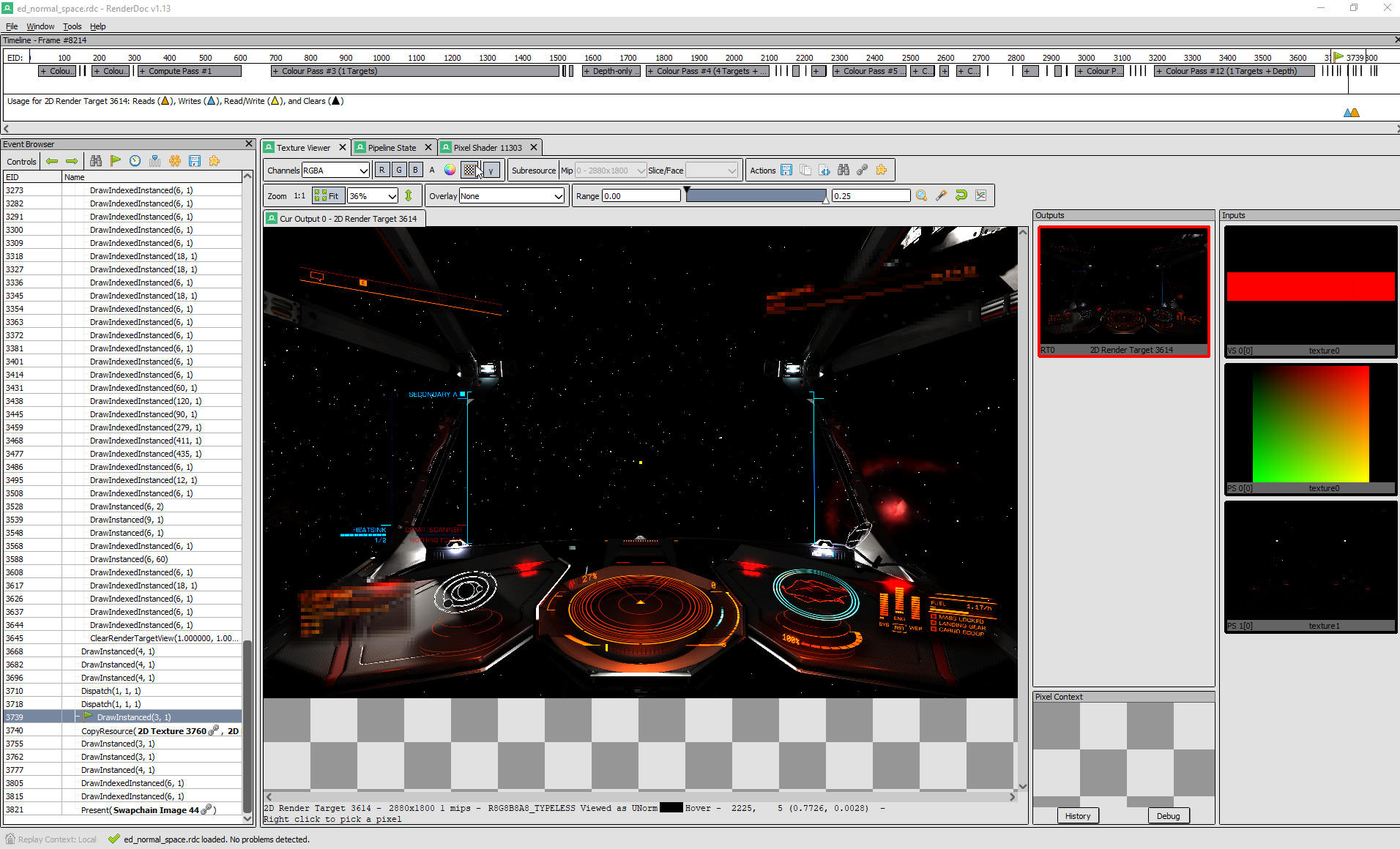Go to previous draw with green left arrow
The image size is (1400, 849).
pyautogui.click(x=52, y=161)
